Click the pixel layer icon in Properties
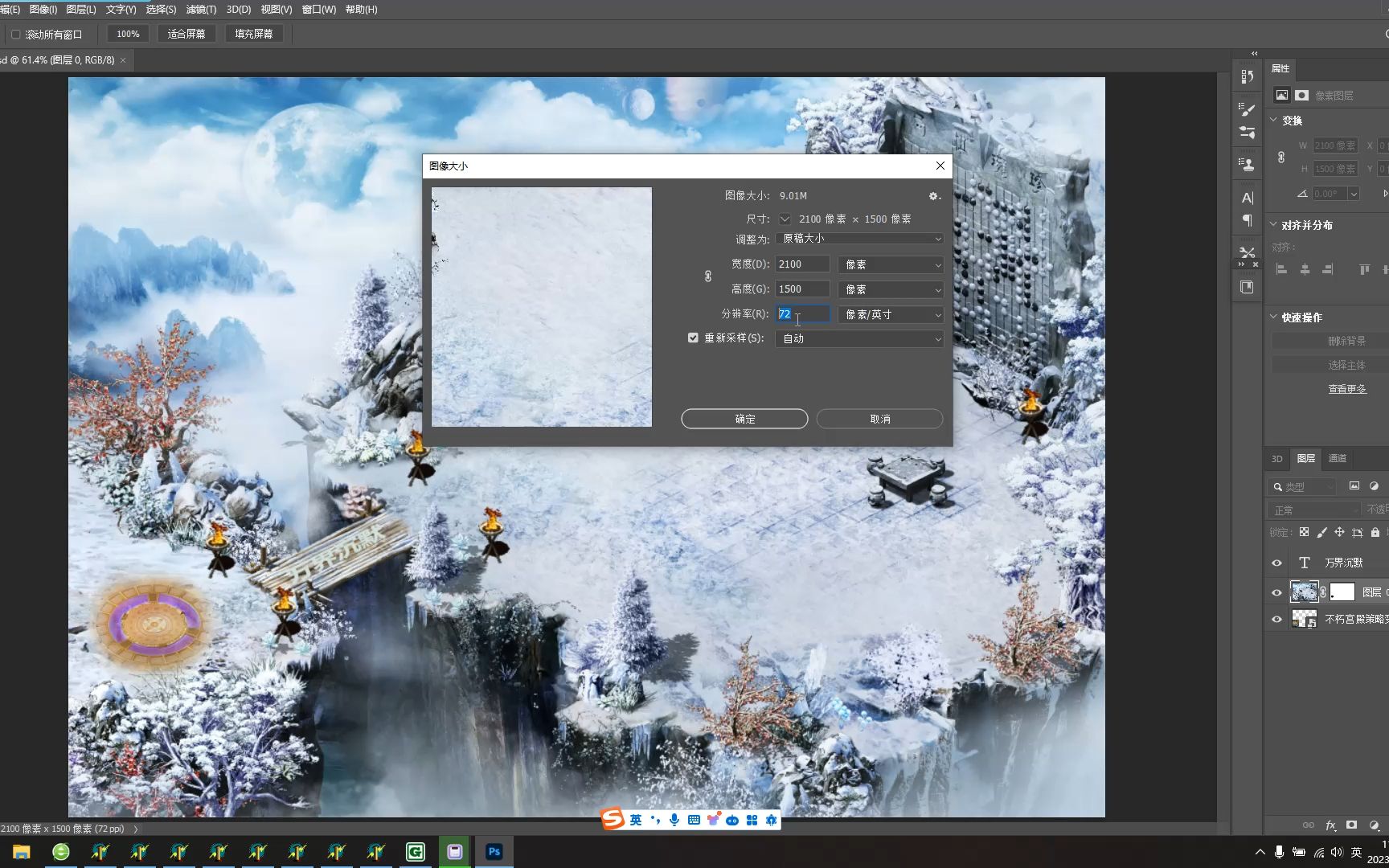This screenshot has height=868, width=1389. (1281, 95)
